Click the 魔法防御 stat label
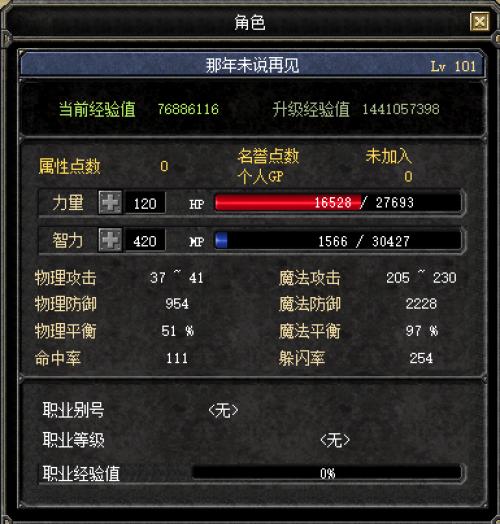 tap(310, 304)
